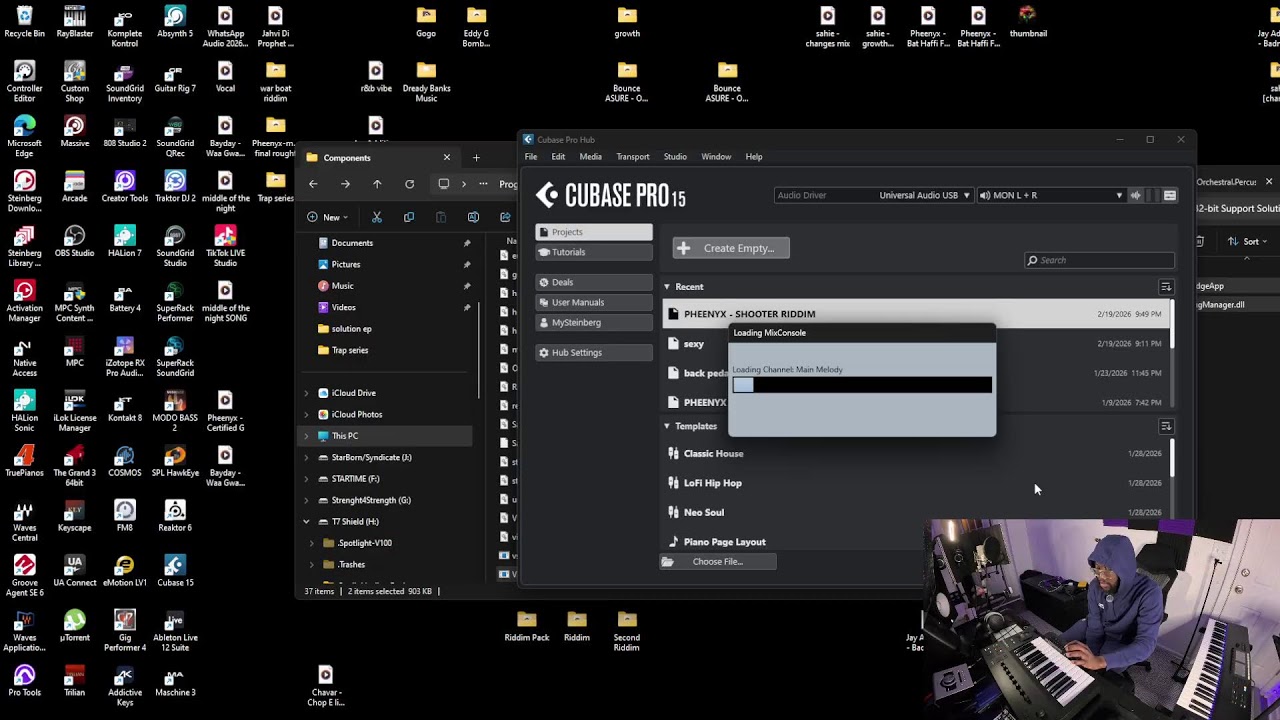Open the audio setup icon beside MON L+R

[1170, 195]
